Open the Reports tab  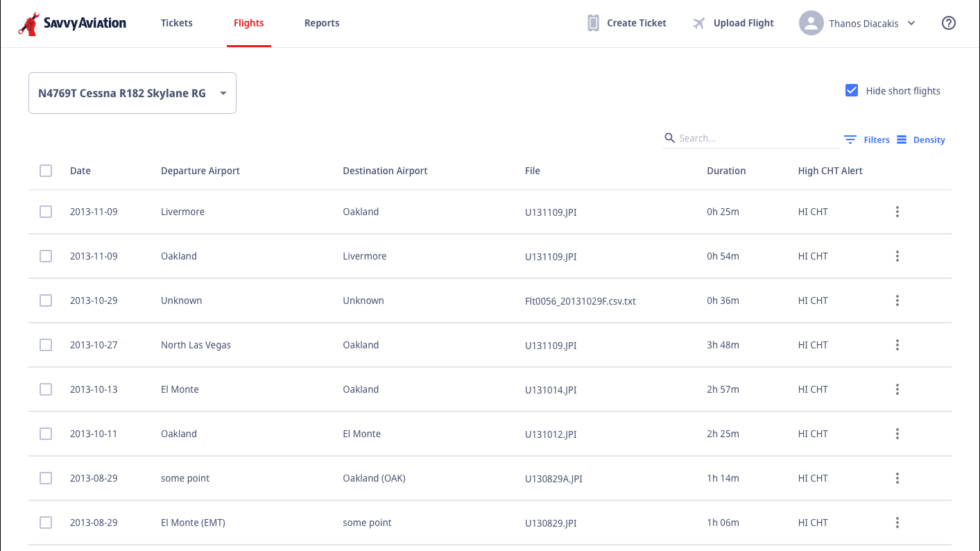(322, 23)
